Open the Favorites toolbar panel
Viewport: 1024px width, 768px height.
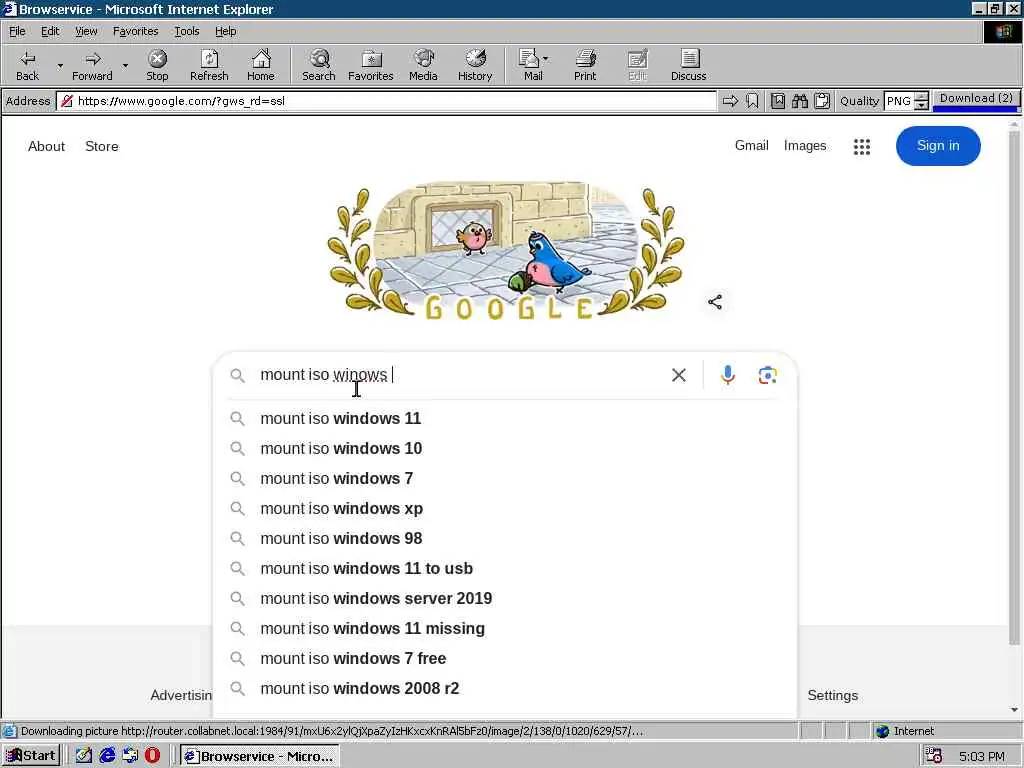click(371, 65)
